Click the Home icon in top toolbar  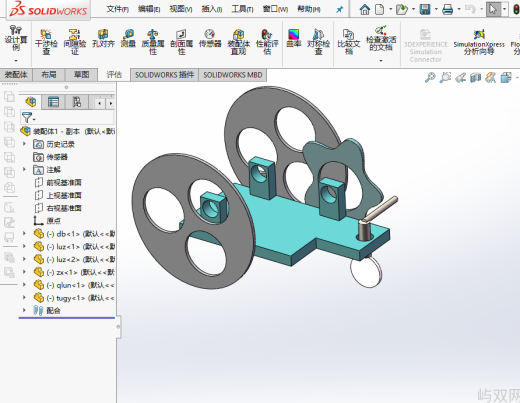tap(365, 9)
